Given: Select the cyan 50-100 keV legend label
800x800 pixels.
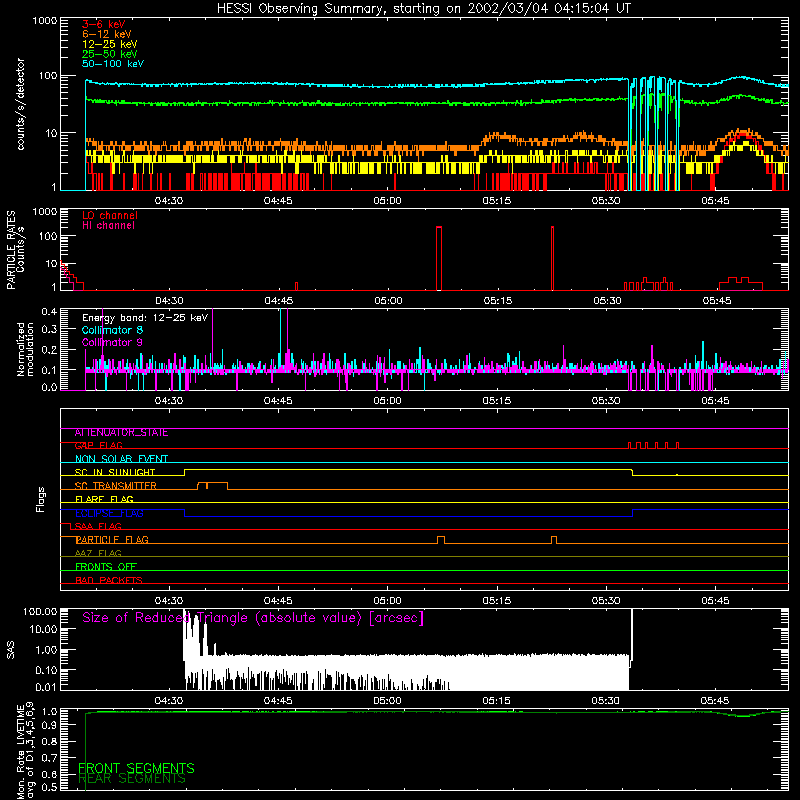Looking at the screenshot, I should [113, 64].
